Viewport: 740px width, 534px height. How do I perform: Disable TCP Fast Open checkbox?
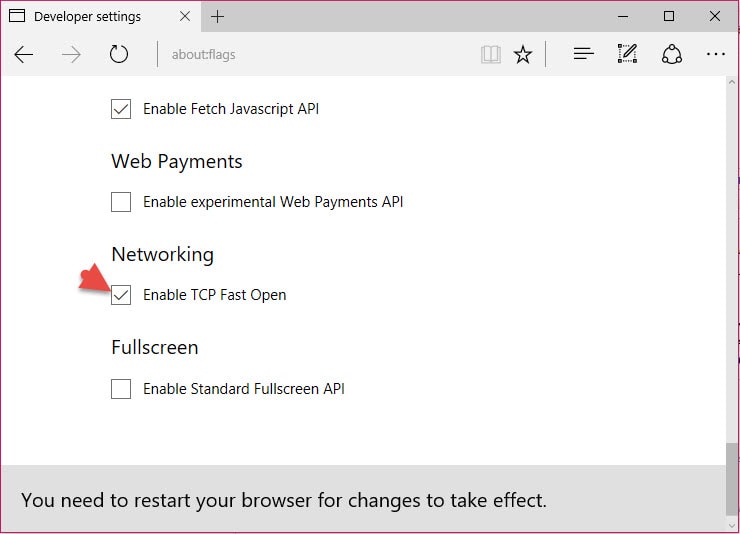pyautogui.click(x=121, y=295)
